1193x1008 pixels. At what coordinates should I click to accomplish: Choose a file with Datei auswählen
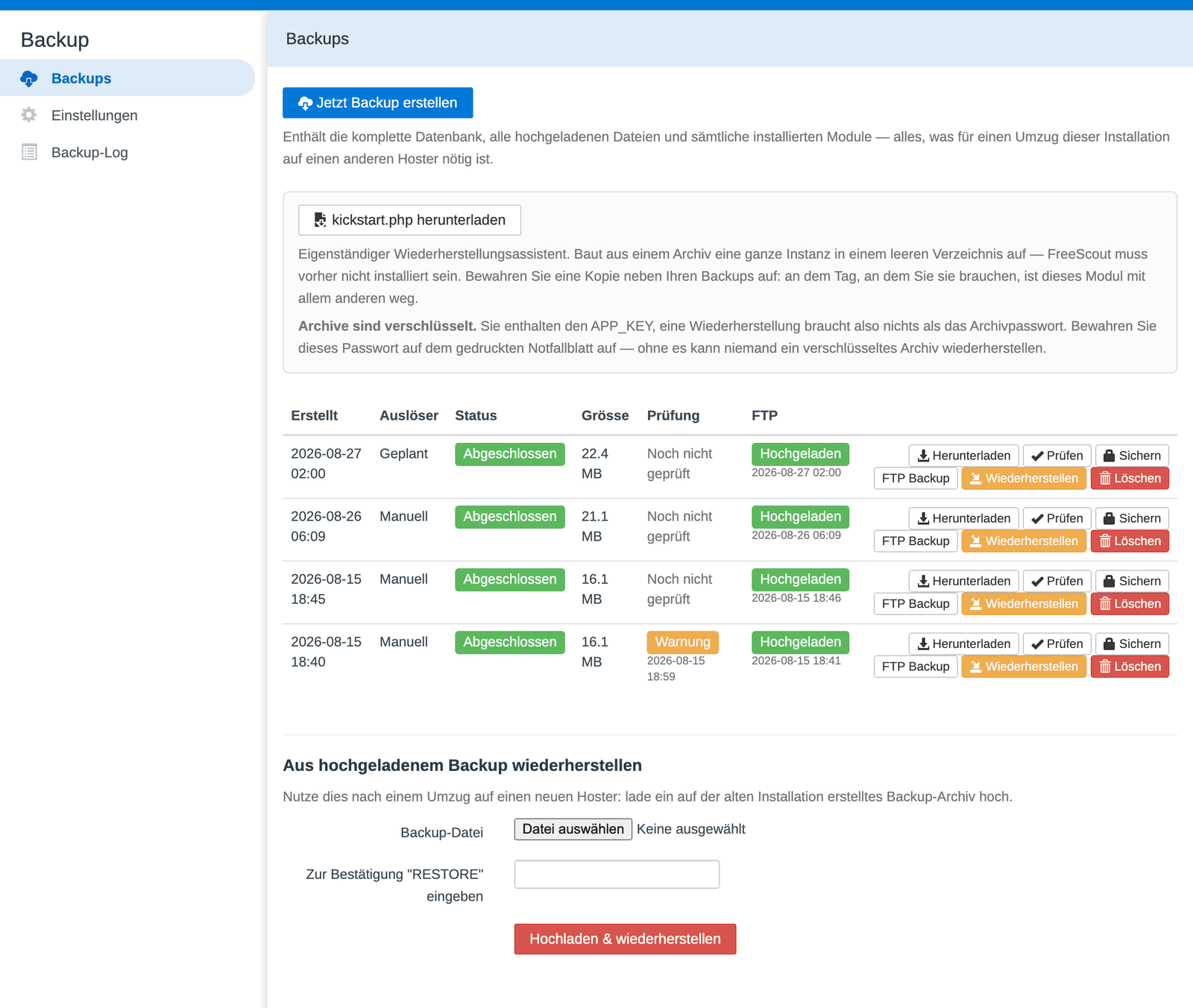(573, 829)
